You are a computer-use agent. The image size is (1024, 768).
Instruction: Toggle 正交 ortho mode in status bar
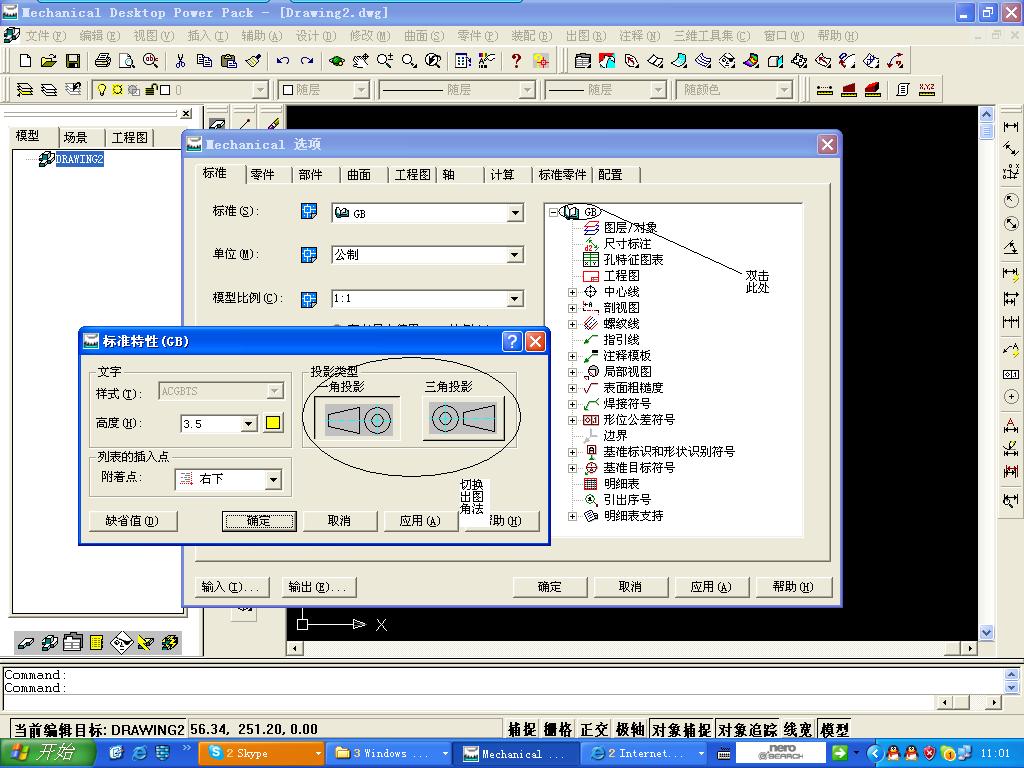(594, 729)
